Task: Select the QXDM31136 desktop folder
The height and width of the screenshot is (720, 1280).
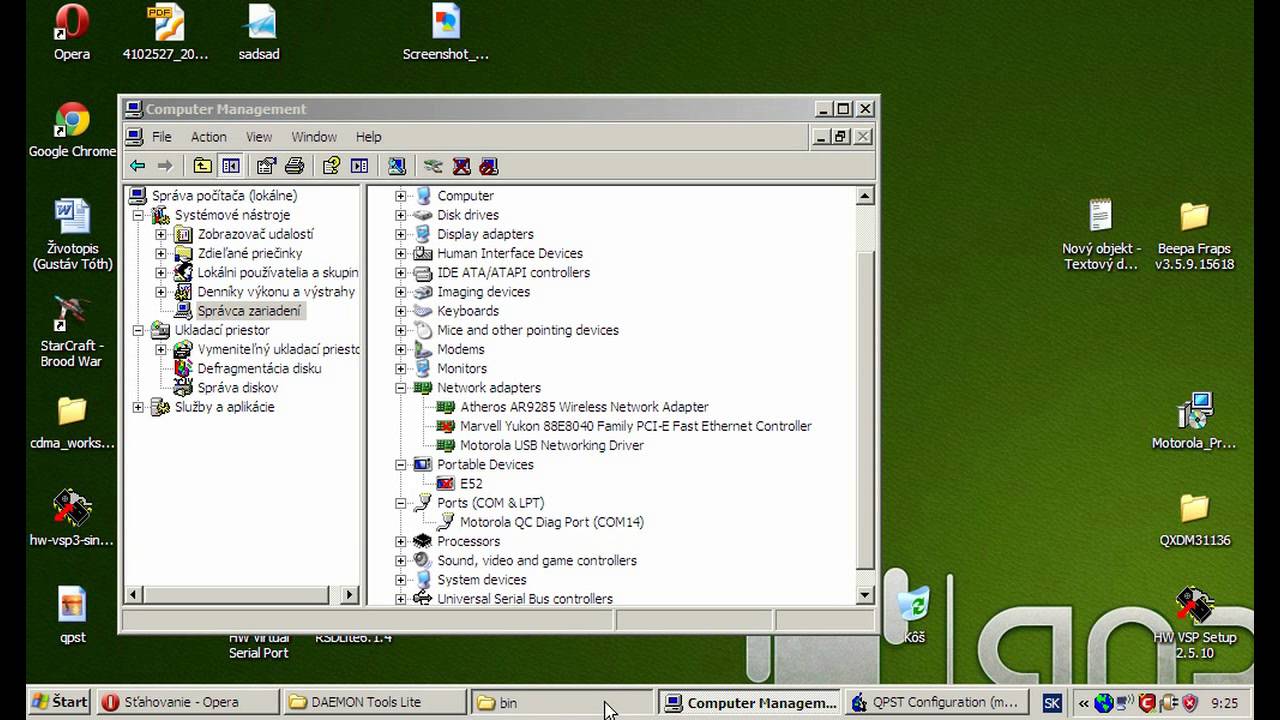Action: (x=1194, y=520)
